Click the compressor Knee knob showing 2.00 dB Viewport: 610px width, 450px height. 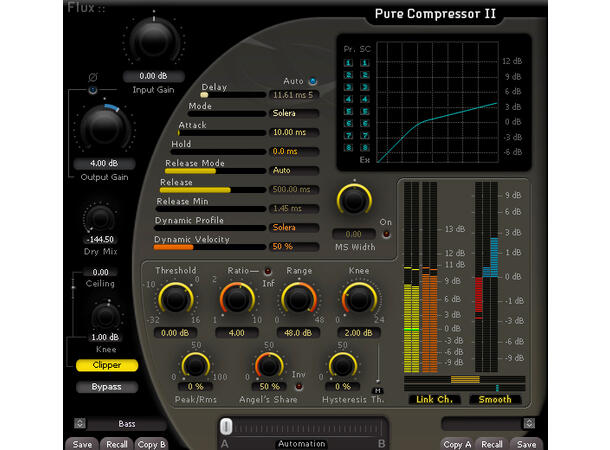pos(359,298)
